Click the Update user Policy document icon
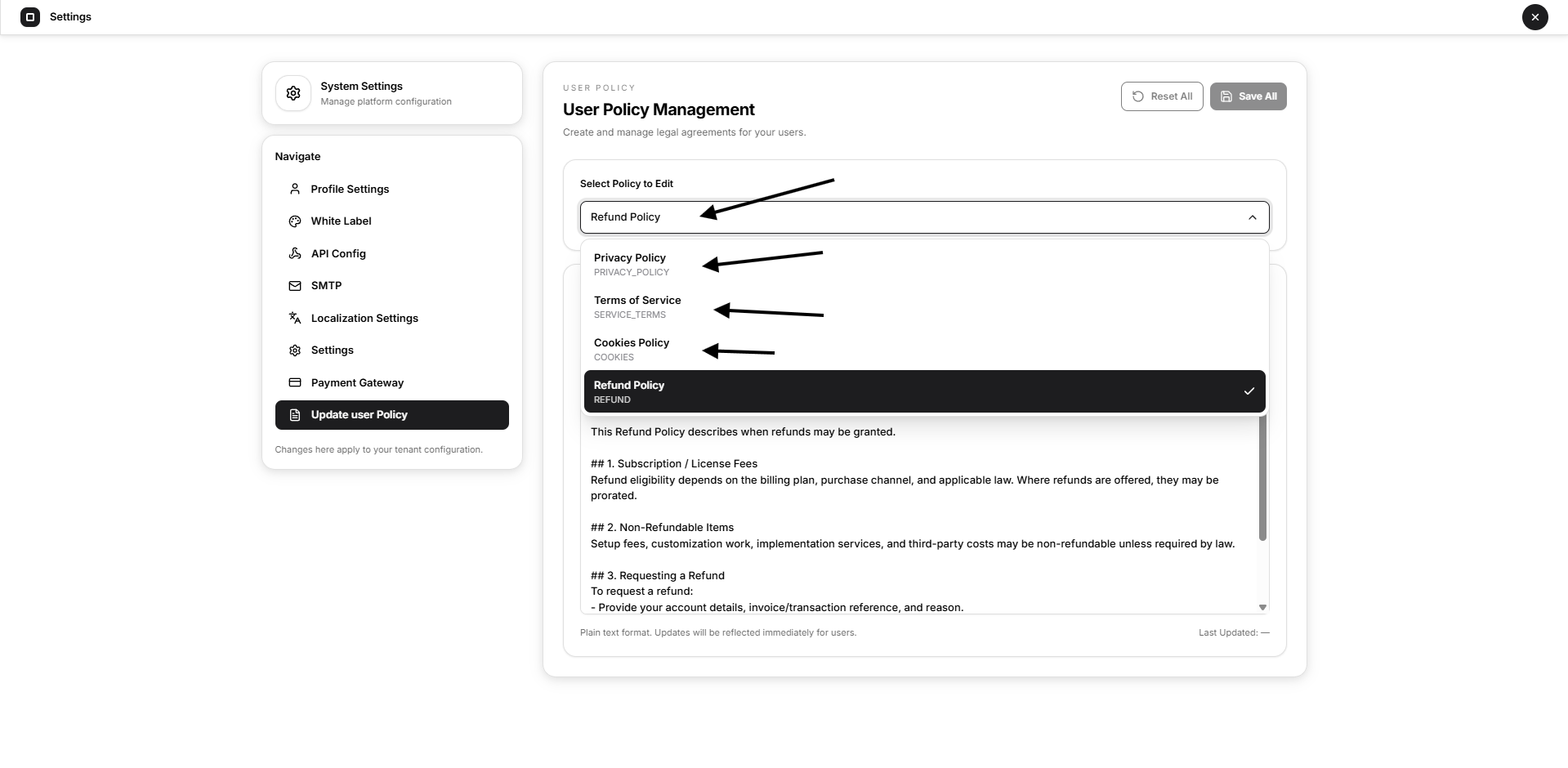Viewport: 1568px width, 768px height. coord(295,415)
